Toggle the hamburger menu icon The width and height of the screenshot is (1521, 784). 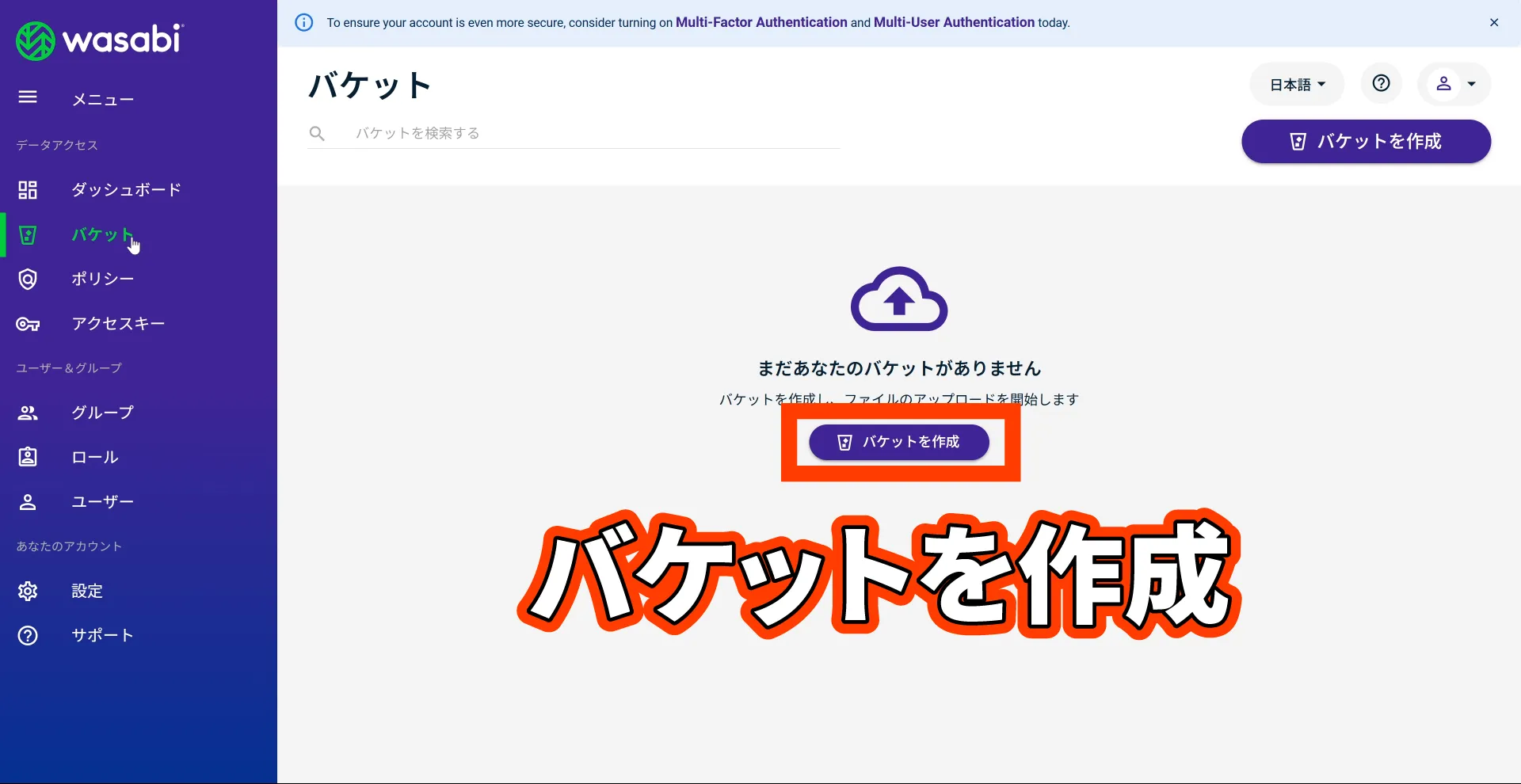pos(28,97)
